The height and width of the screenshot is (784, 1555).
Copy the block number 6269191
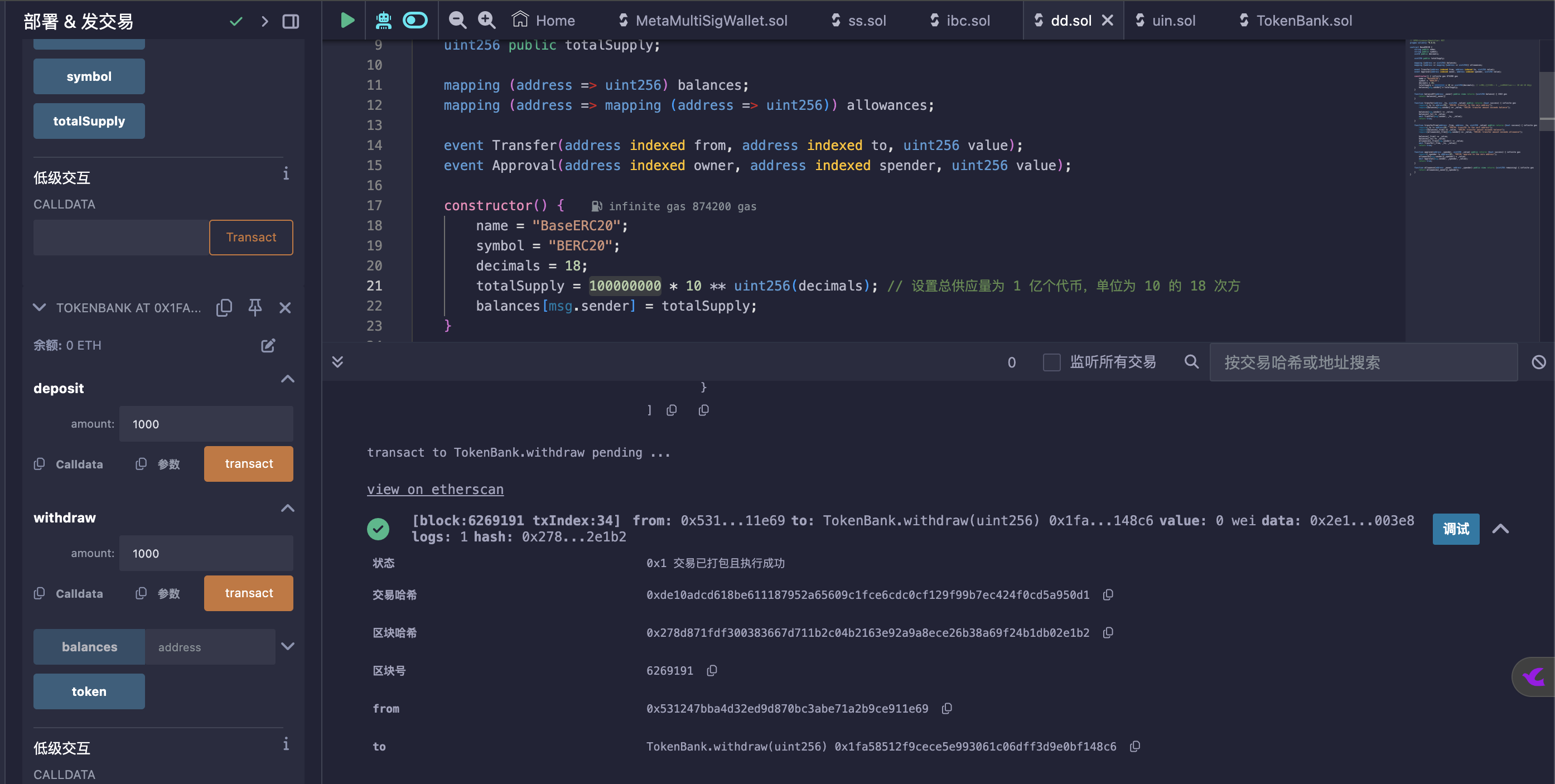tap(712, 671)
